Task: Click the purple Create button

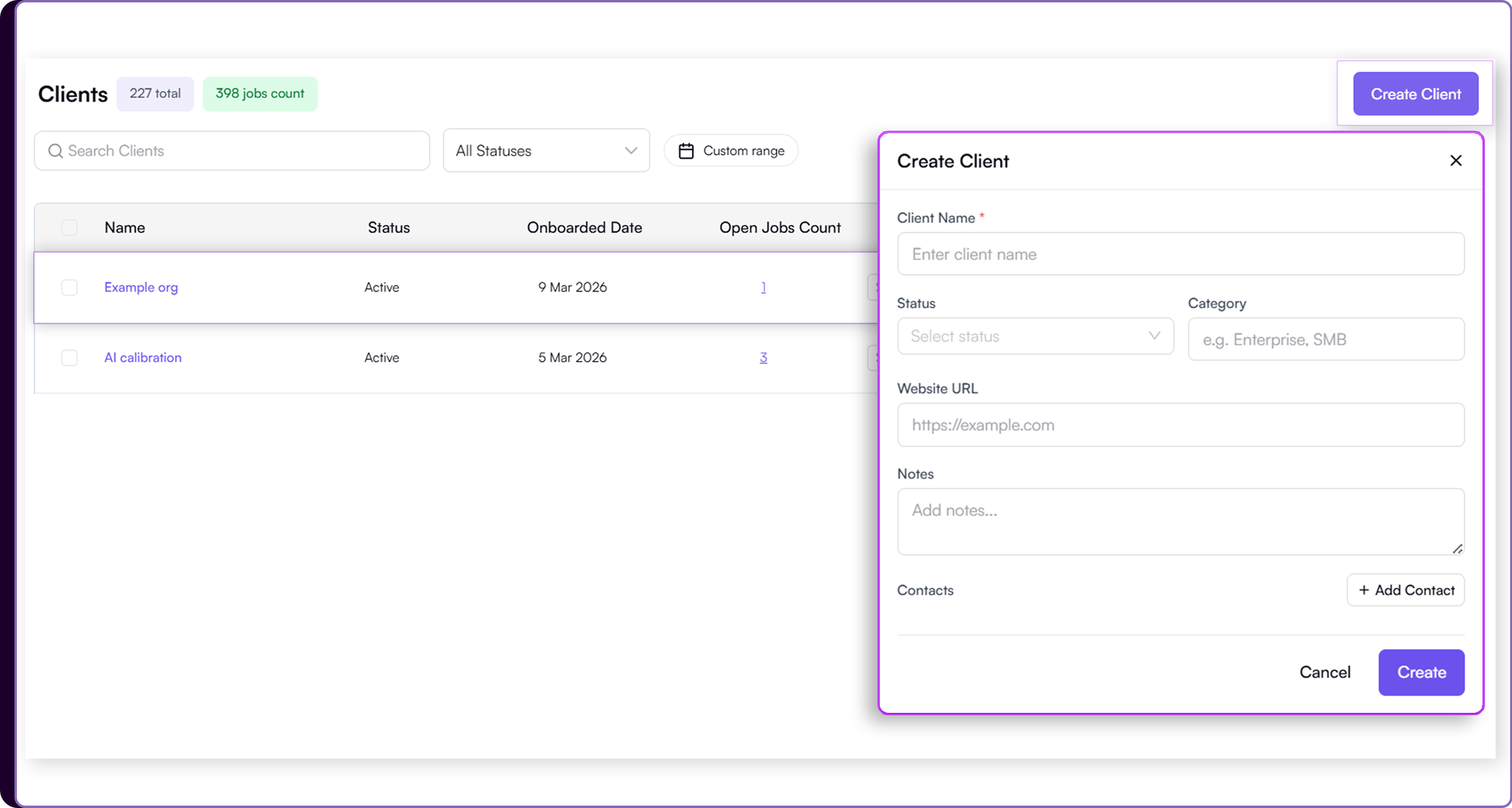Action: coord(1421,672)
